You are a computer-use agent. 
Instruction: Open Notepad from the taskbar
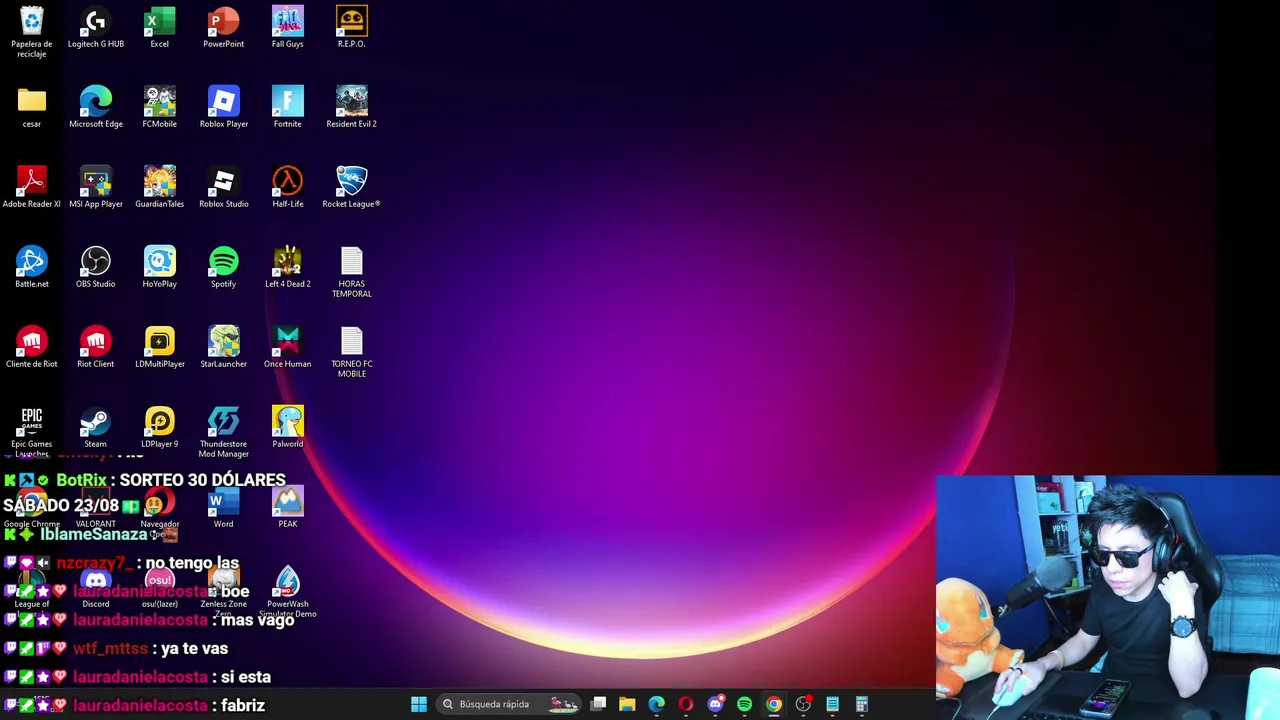[x=832, y=704]
